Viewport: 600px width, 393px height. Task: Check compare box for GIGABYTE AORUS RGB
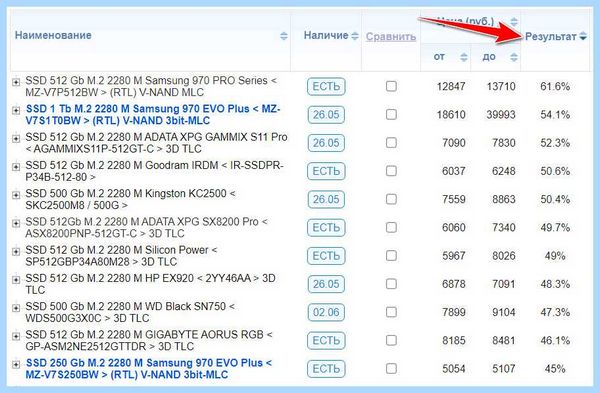391,340
